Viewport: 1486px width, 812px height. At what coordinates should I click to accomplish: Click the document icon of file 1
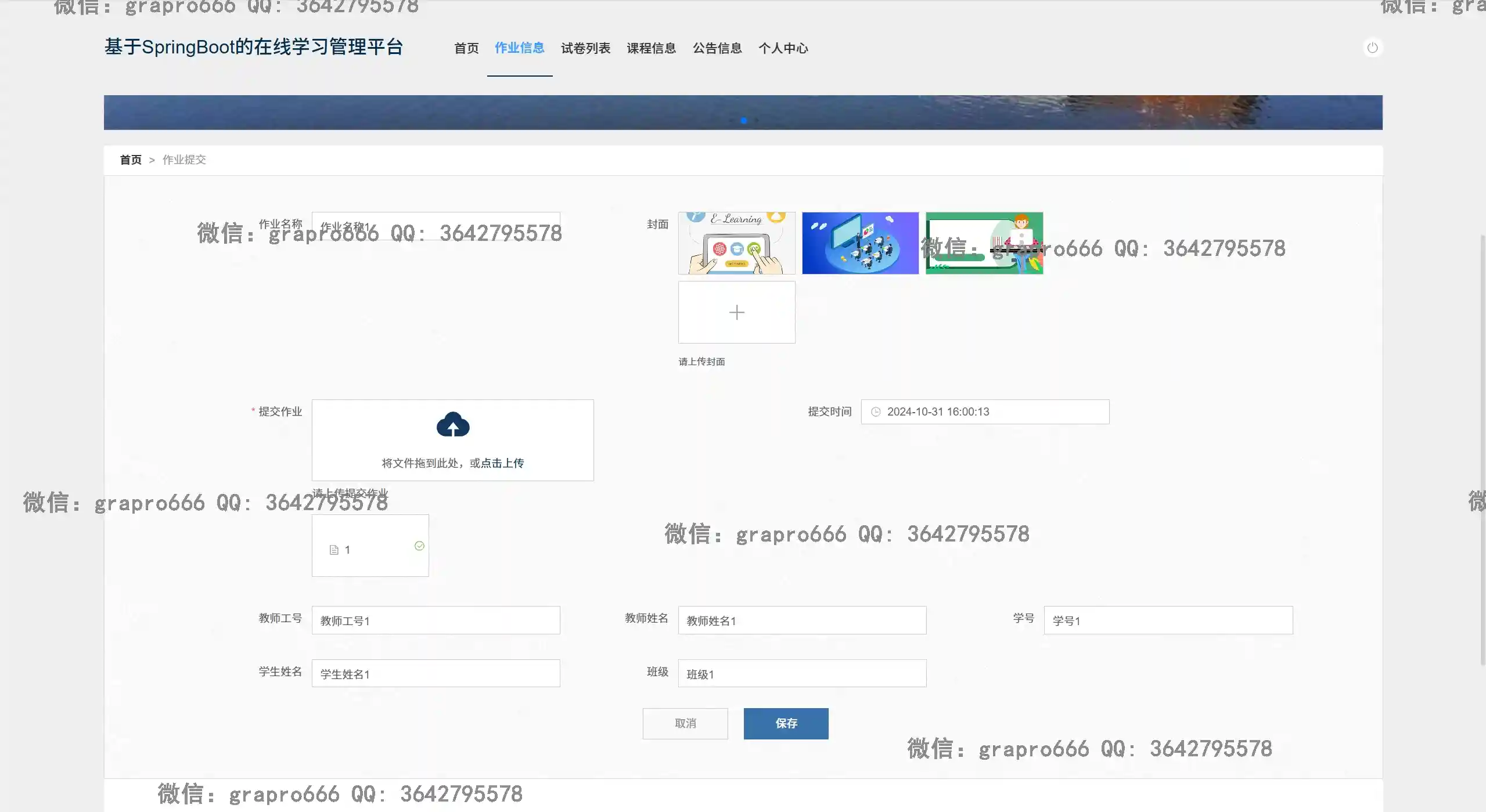pos(334,550)
